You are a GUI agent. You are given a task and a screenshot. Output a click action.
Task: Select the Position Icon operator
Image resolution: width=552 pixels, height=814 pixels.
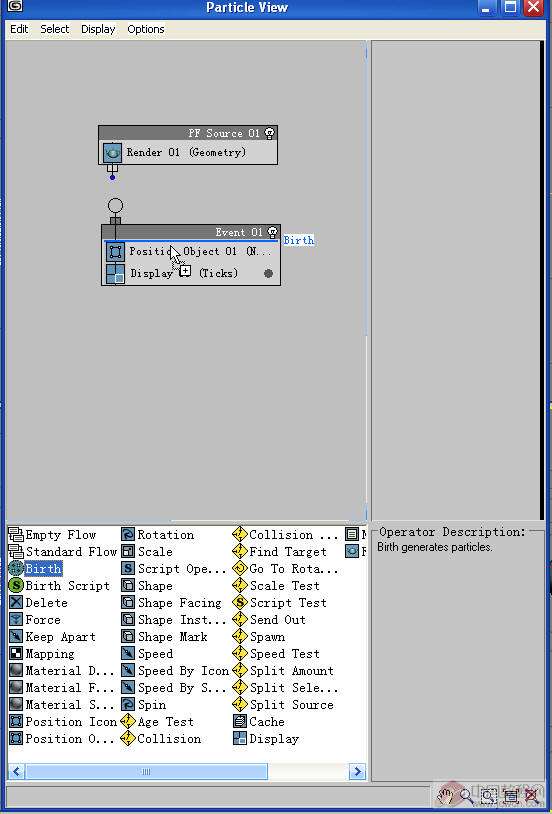point(63,722)
